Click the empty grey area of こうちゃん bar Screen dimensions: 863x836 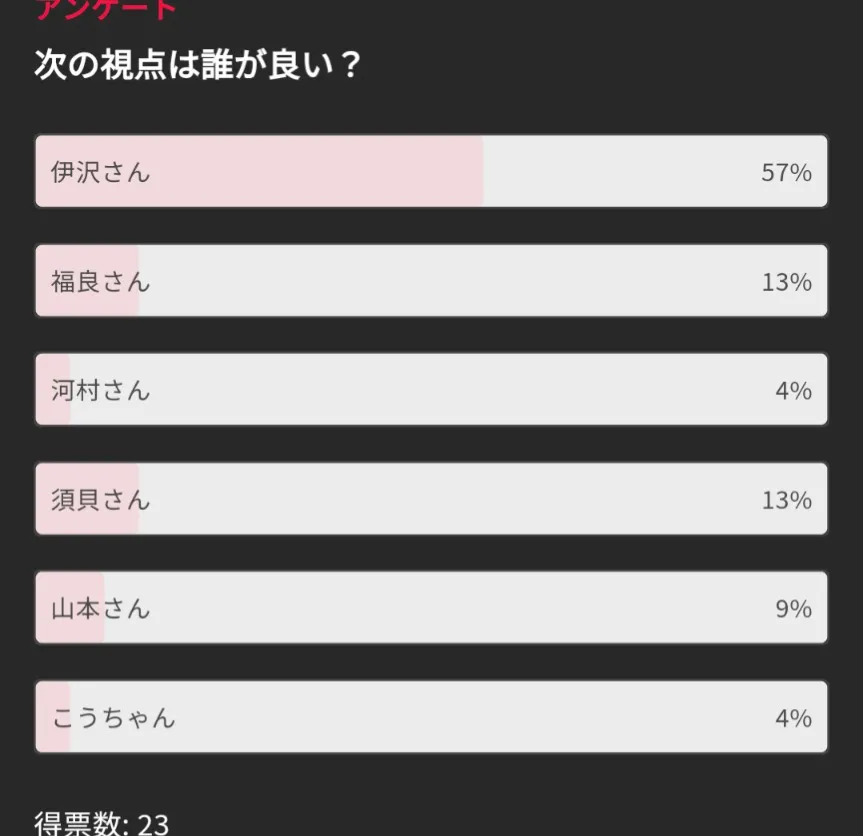click(x=450, y=718)
